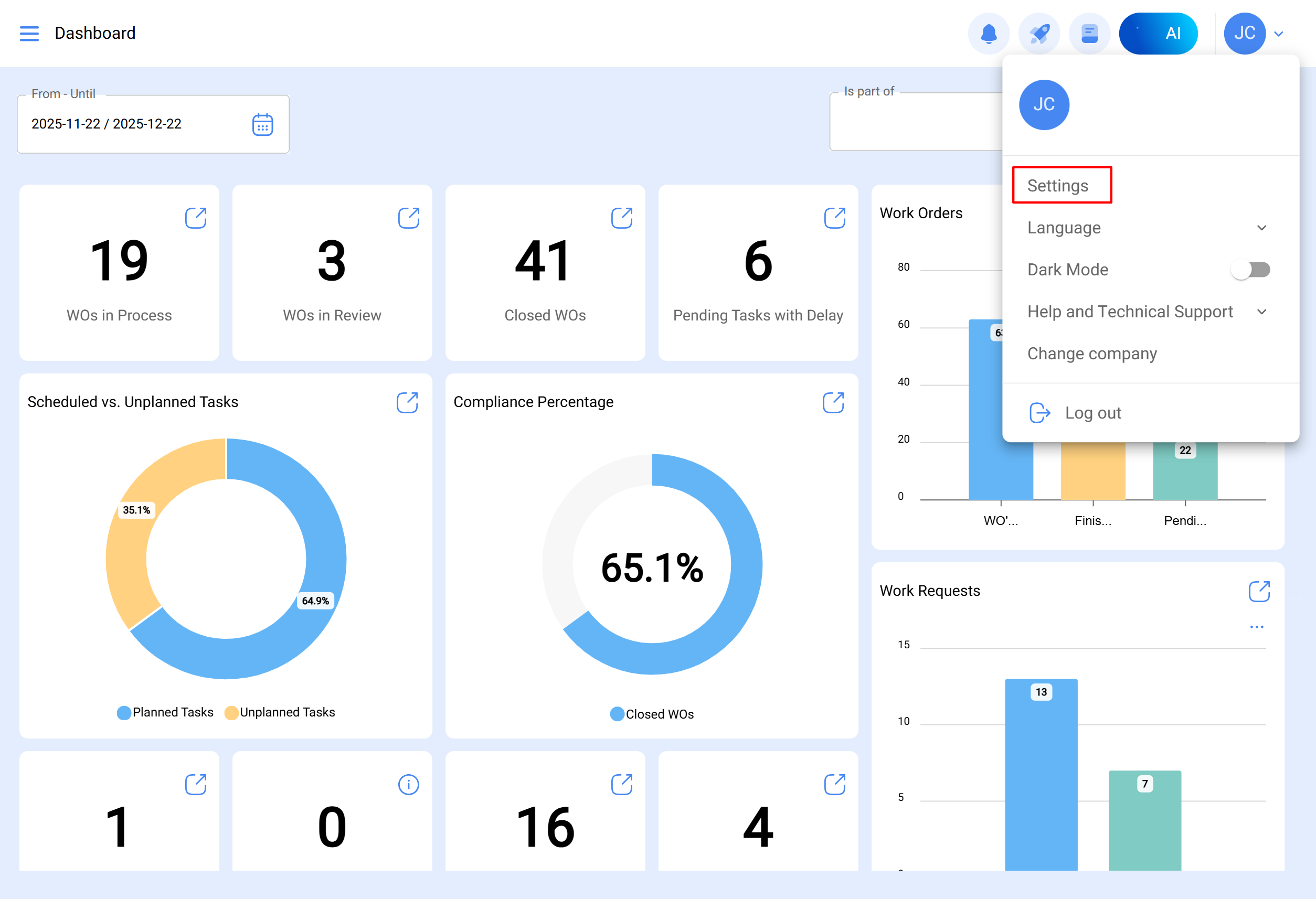The image size is (1316, 899).
Task: Click the notifications bell icon
Action: coord(988,34)
